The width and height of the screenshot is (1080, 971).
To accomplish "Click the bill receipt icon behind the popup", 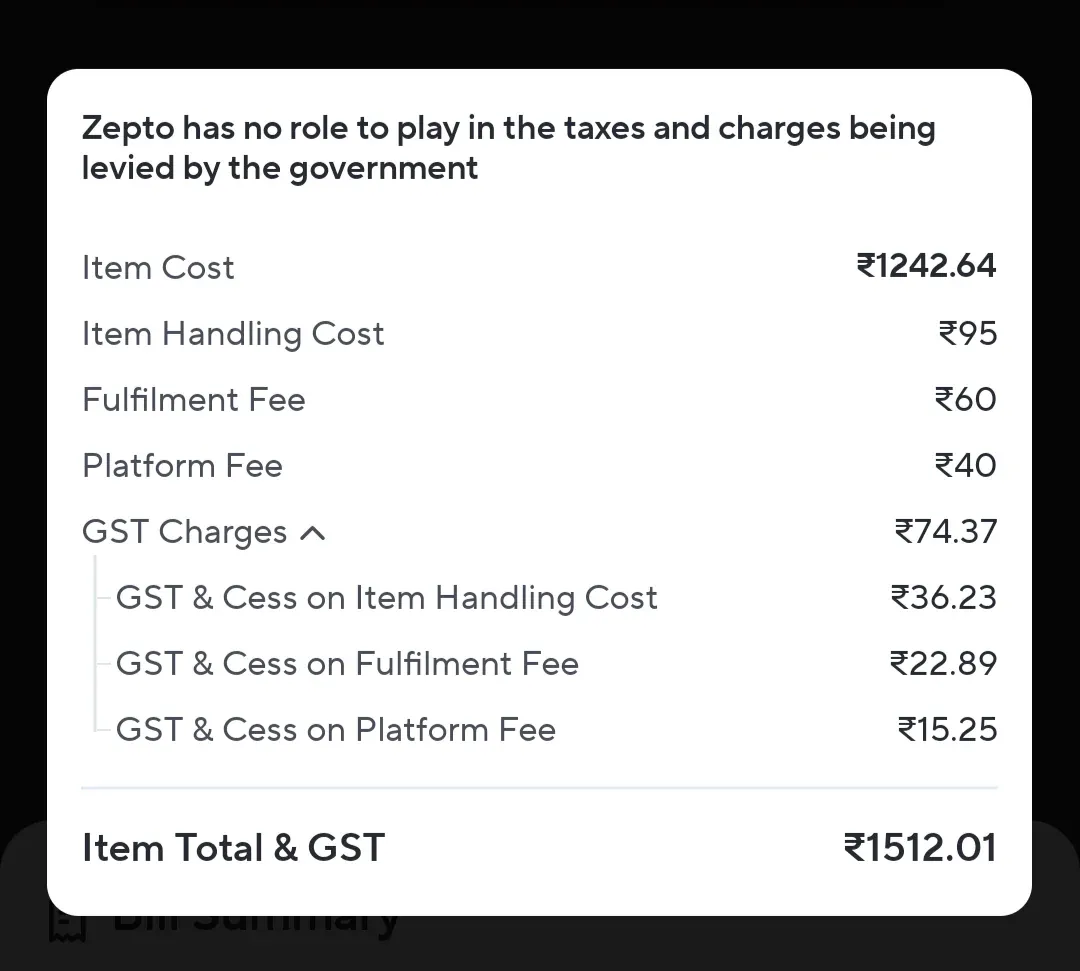I will pos(68,928).
